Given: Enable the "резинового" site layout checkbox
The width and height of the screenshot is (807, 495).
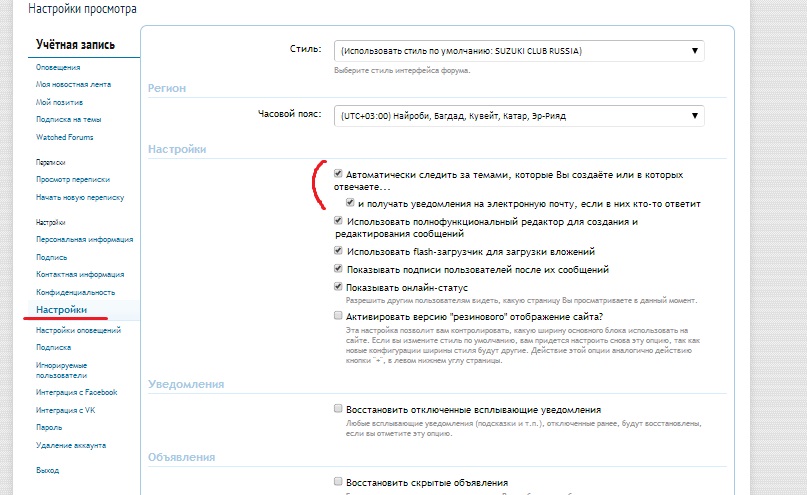Looking at the screenshot, I should (339, 316).
